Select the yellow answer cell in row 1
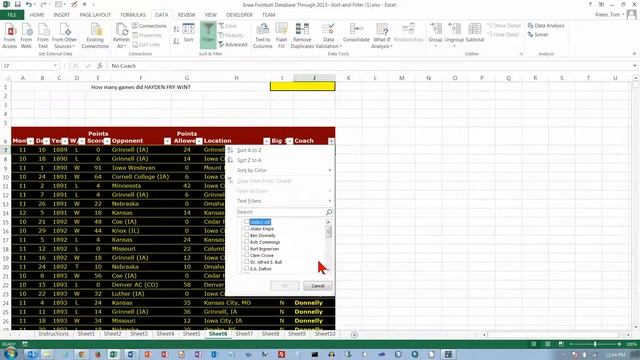This screenshot has width=640, height=360. pos(302,87)
